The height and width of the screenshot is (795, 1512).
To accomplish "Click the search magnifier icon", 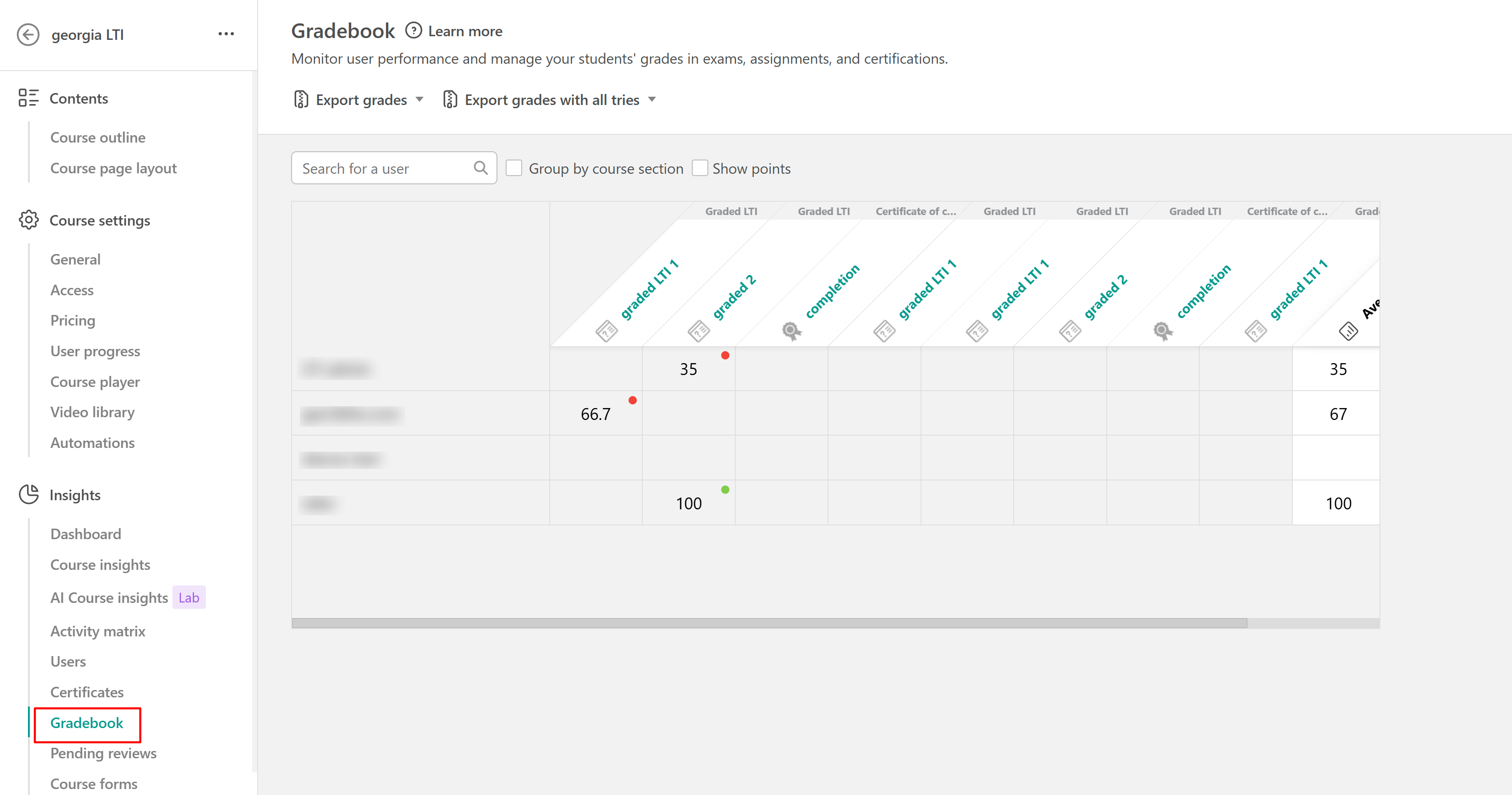I will (481, 168).
